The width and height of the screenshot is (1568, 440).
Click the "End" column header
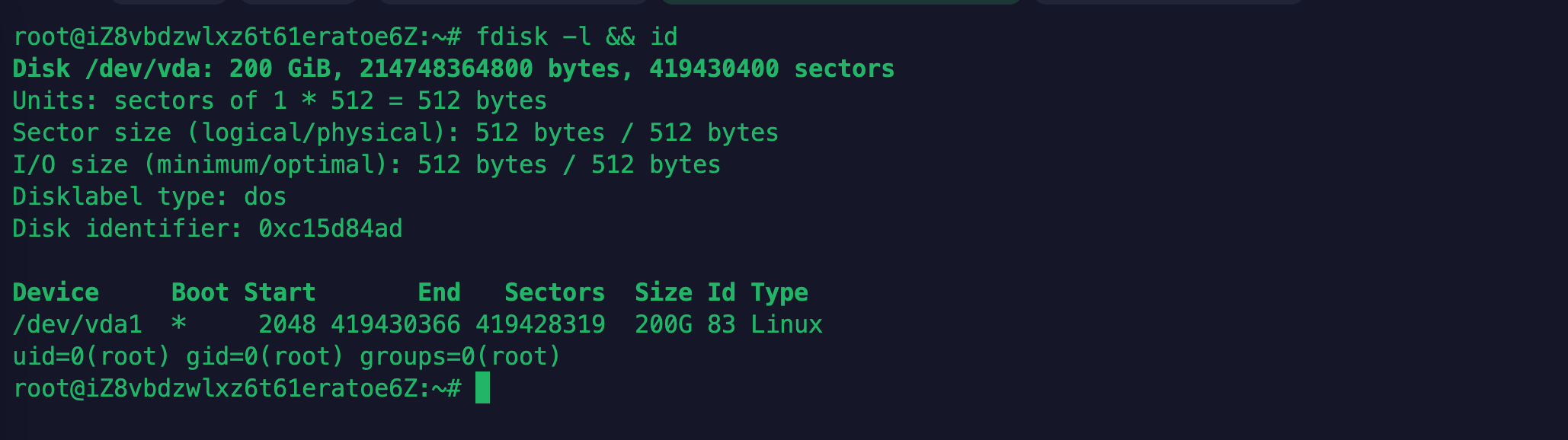click(x=439, y=292)
